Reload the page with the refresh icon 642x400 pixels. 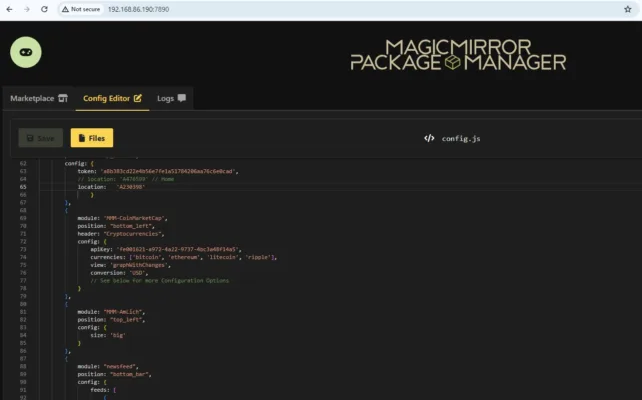point(44,9)
